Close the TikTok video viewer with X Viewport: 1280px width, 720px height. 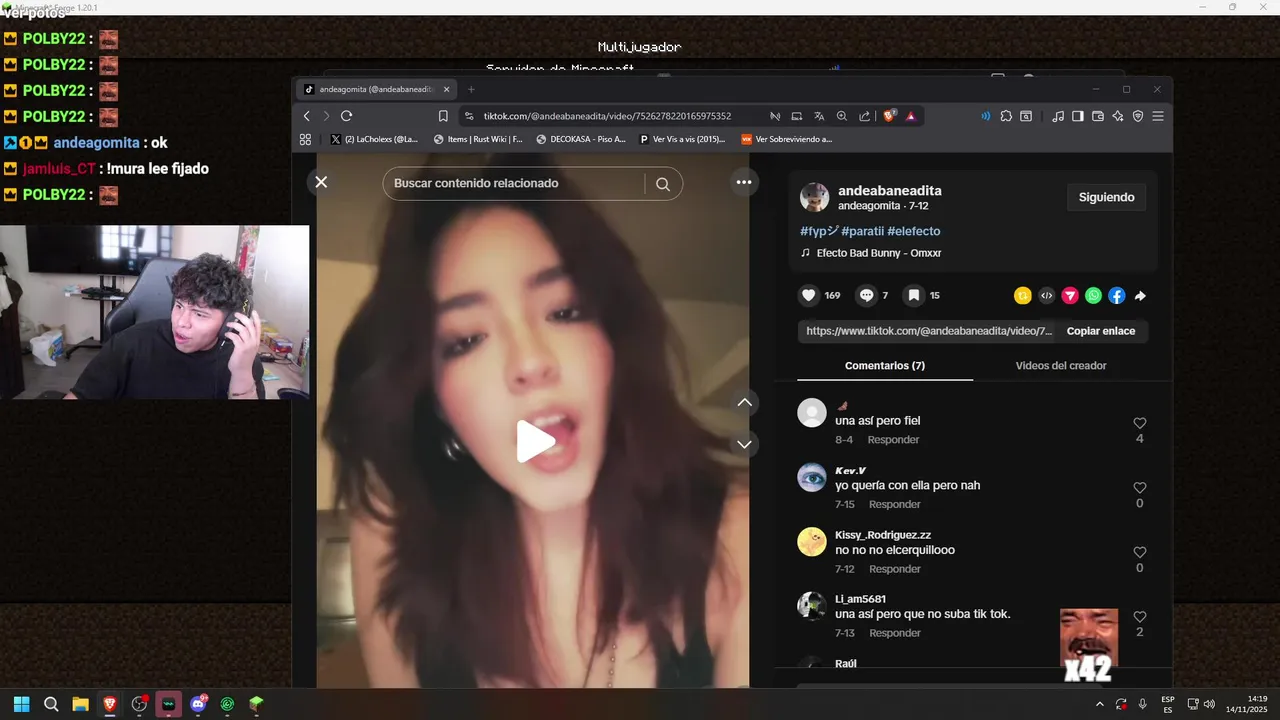tap(321, 182)
